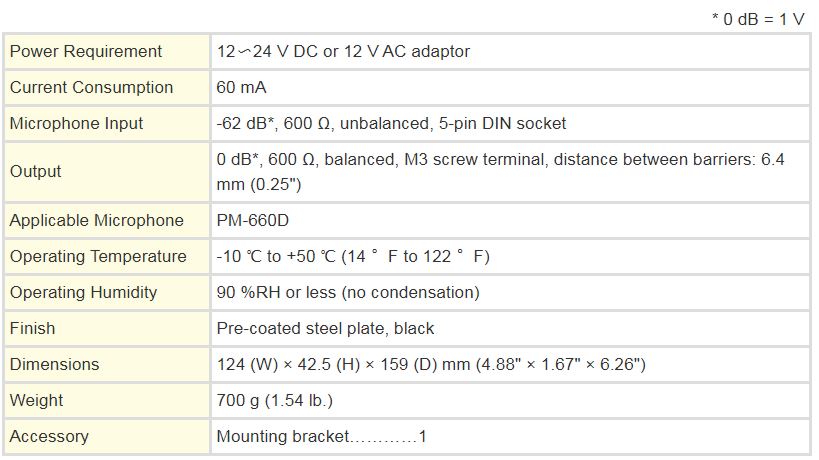Click the 60 mA value cell
The height and width of the screenshot is (460, 819).
coord(241,87)
